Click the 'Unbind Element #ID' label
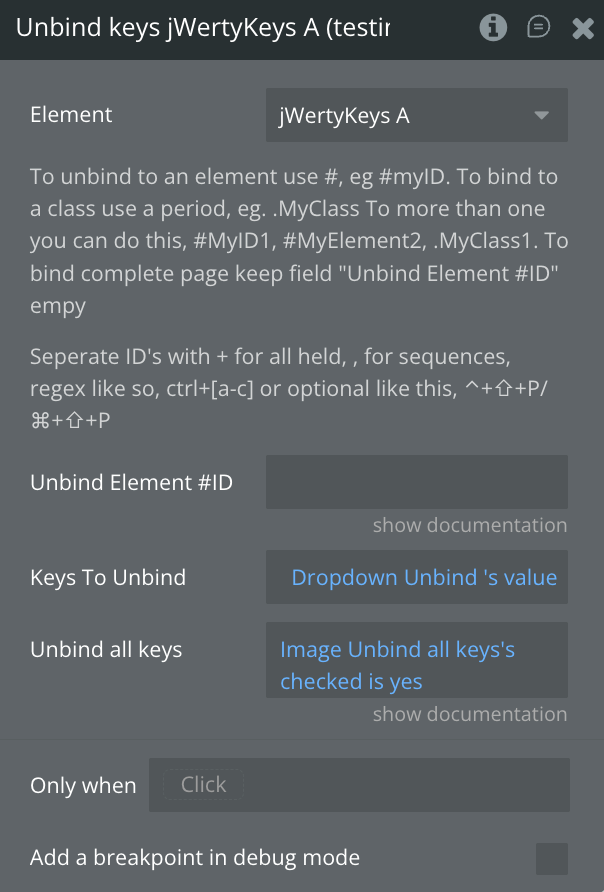 pos(131,483)
